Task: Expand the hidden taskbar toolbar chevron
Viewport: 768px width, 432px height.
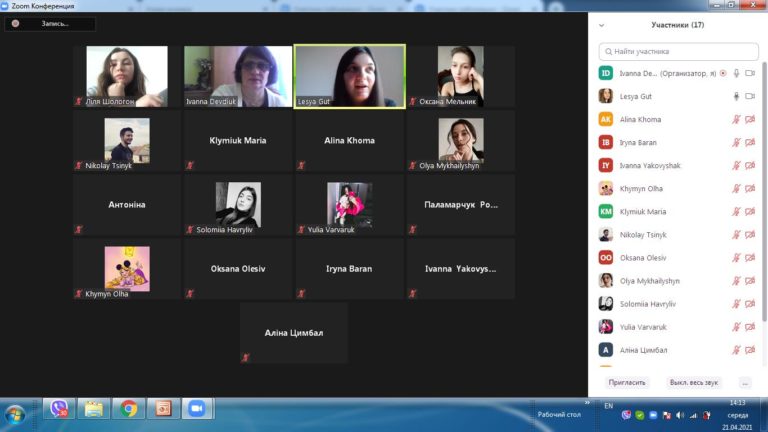Action: 587,403
